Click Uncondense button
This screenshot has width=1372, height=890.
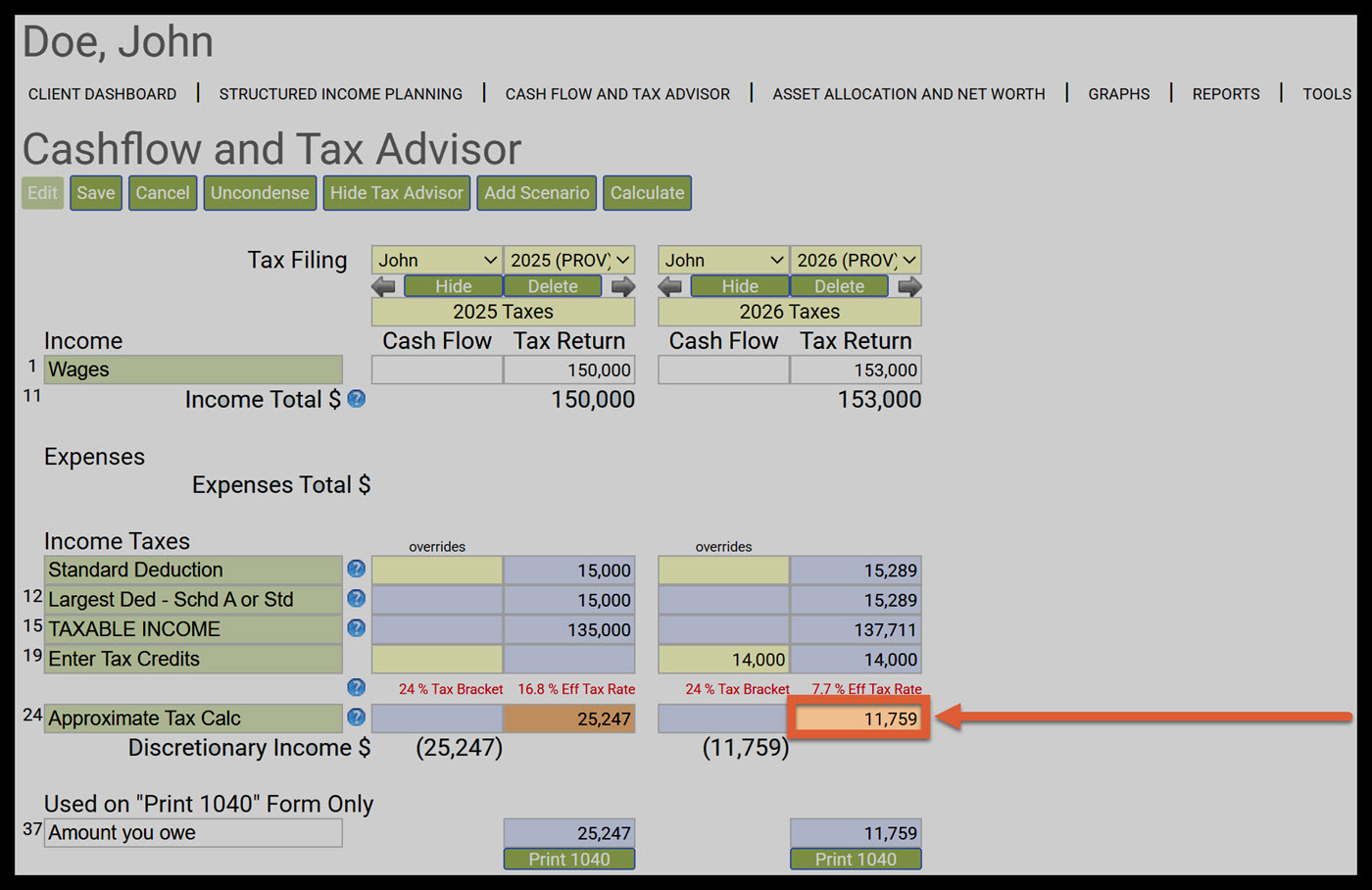click(260, 193)
